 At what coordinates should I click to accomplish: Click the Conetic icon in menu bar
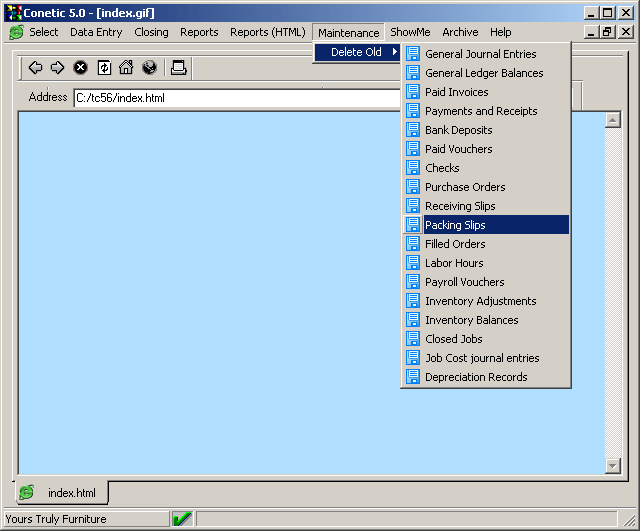tap(16, 32)
